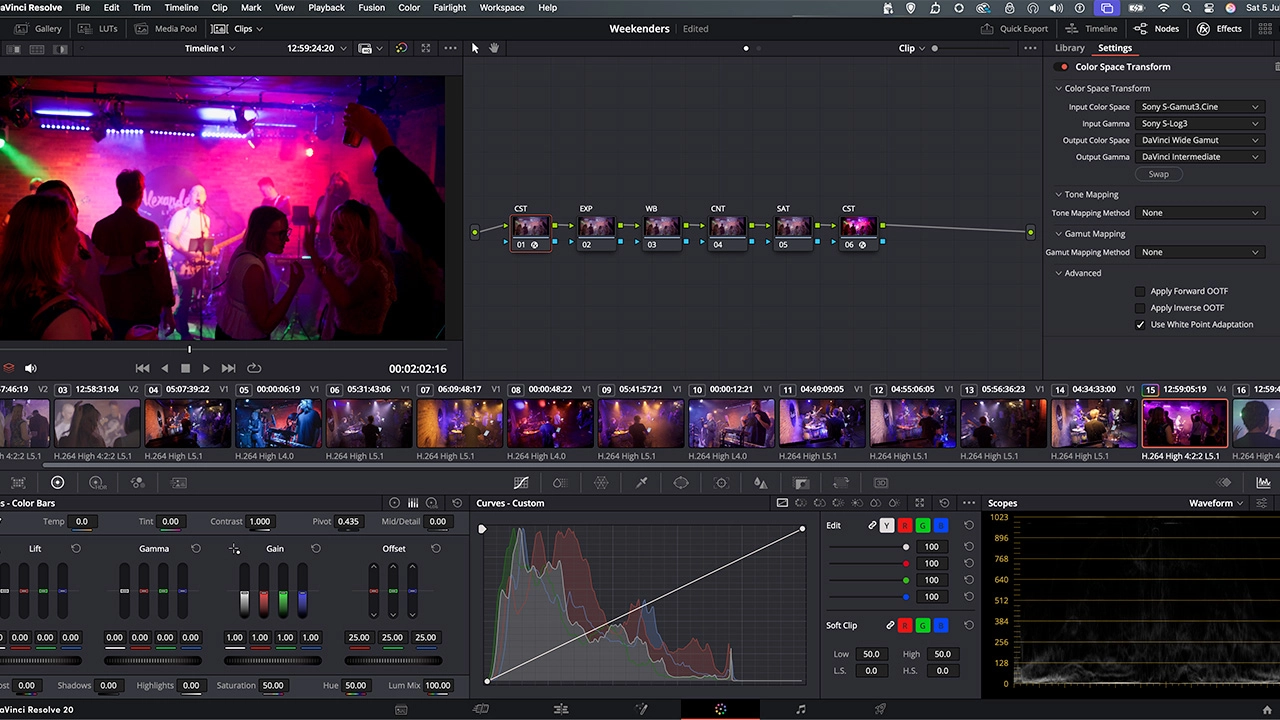The width and height of the screenshot is (1280, 720).
Task: Select the hand pan tool
Action: 494,48
